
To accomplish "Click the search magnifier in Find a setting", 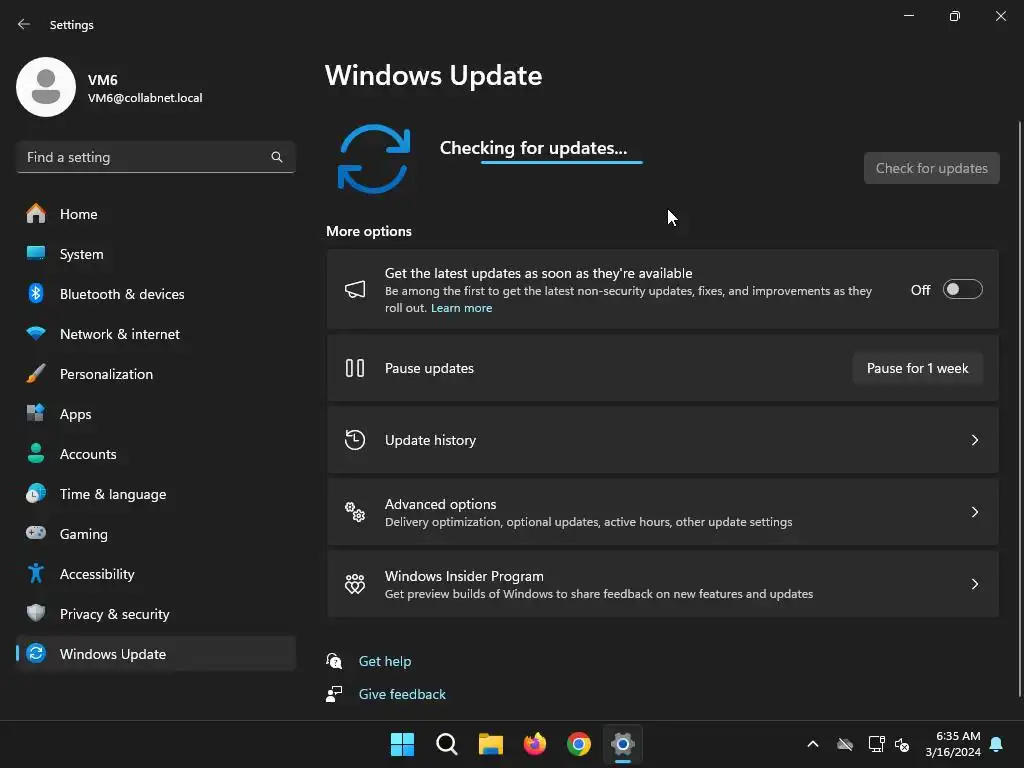I will [277, 157].
